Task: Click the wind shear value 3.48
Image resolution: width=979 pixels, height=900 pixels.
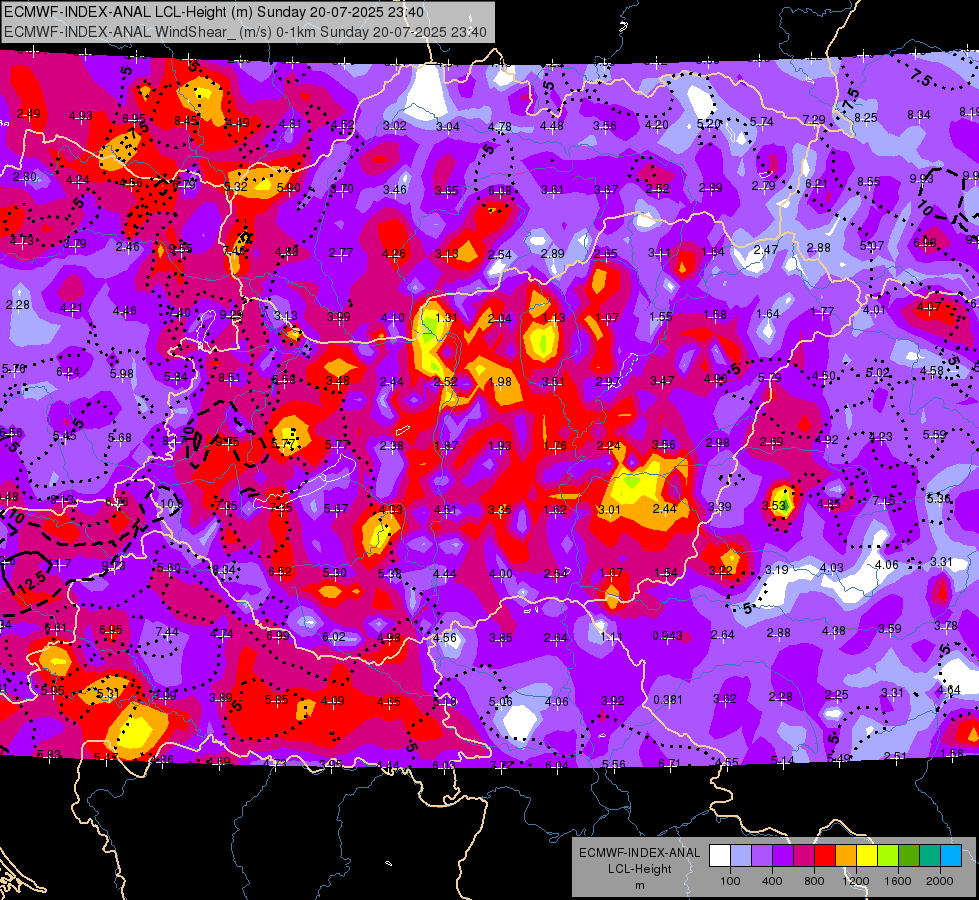Action: point(338,380)
